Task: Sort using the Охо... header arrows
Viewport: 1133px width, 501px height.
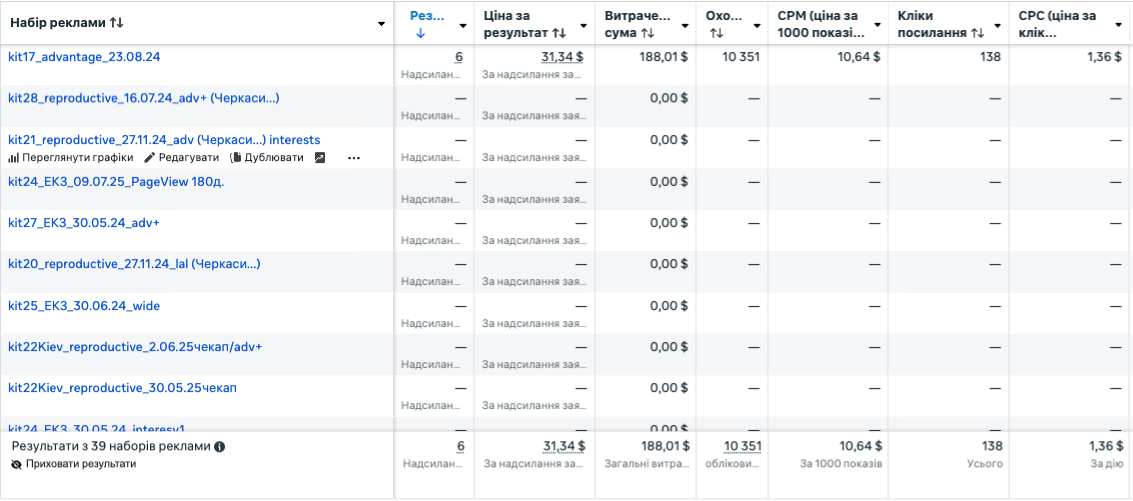Action: pos(717,33)
